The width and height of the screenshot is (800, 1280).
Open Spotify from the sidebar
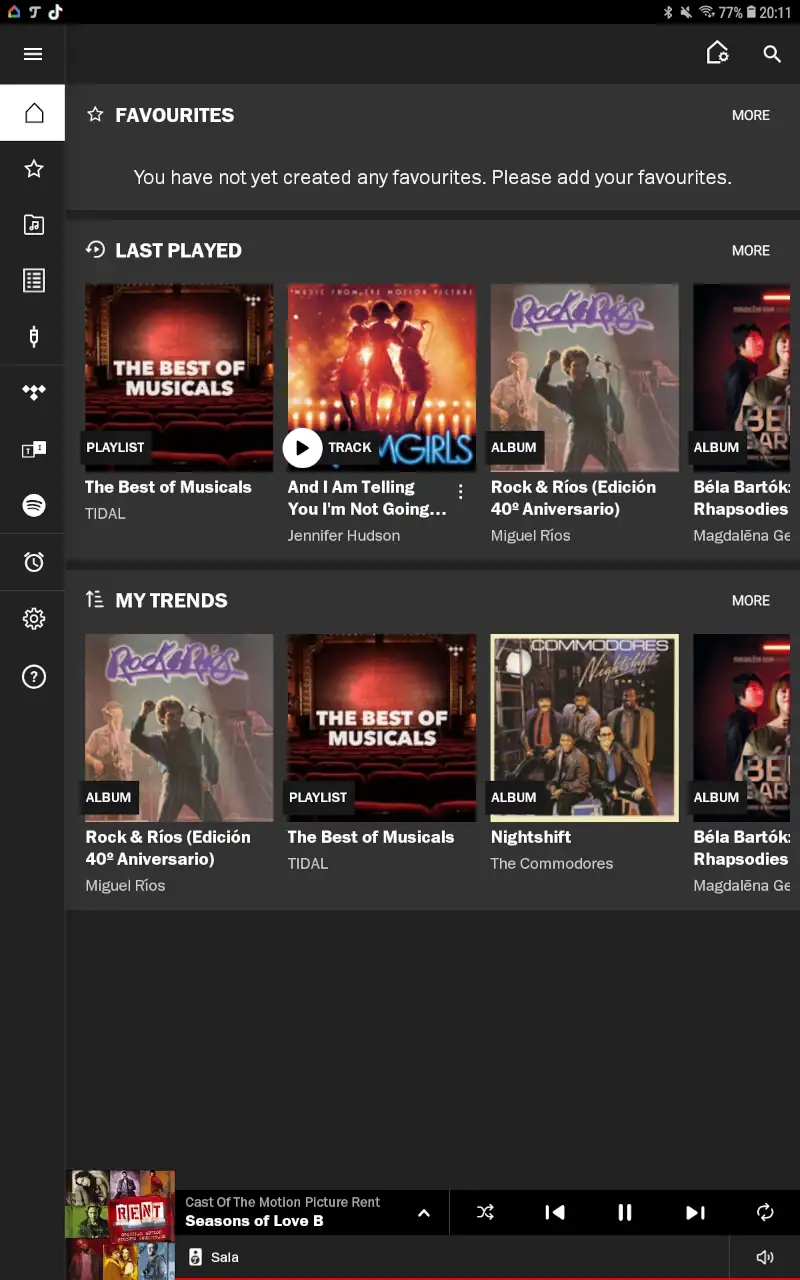33,505
